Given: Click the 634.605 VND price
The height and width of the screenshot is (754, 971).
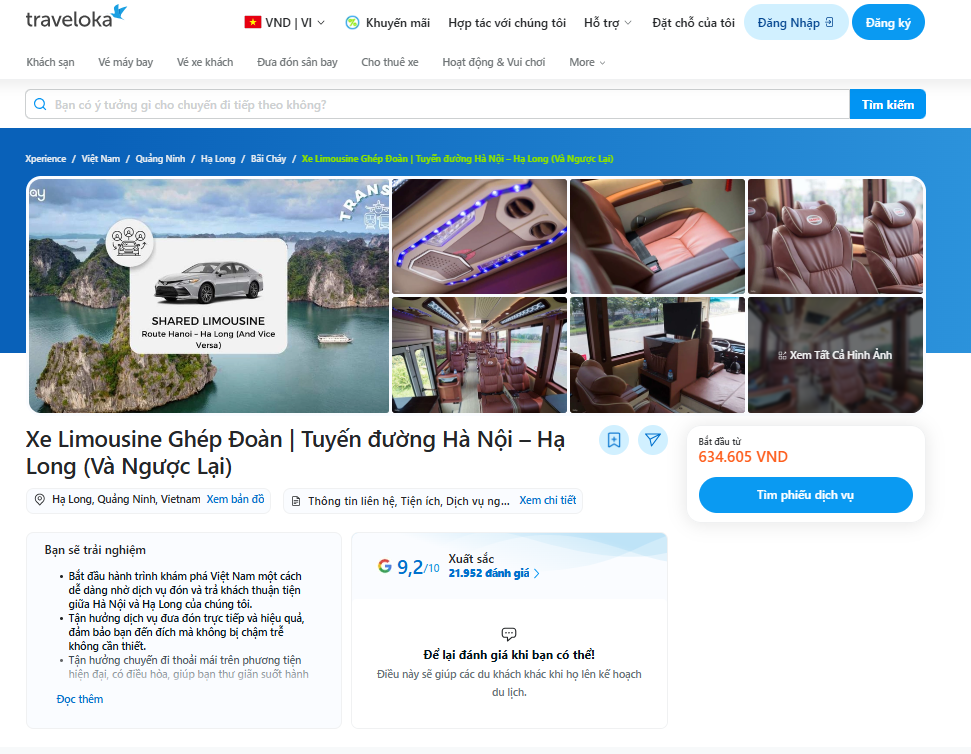Looking at the screenshot, I should pyautogui.click(x=743, y=457).
